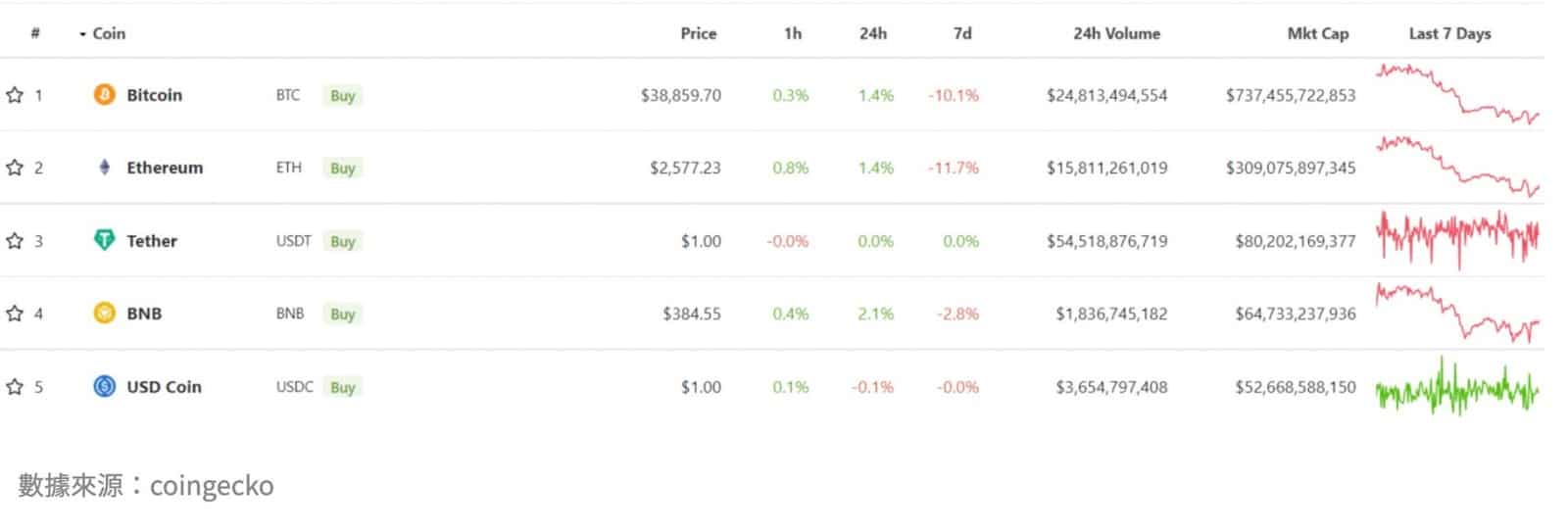Sort by the Coin column arrow

[x=83, y=34]
